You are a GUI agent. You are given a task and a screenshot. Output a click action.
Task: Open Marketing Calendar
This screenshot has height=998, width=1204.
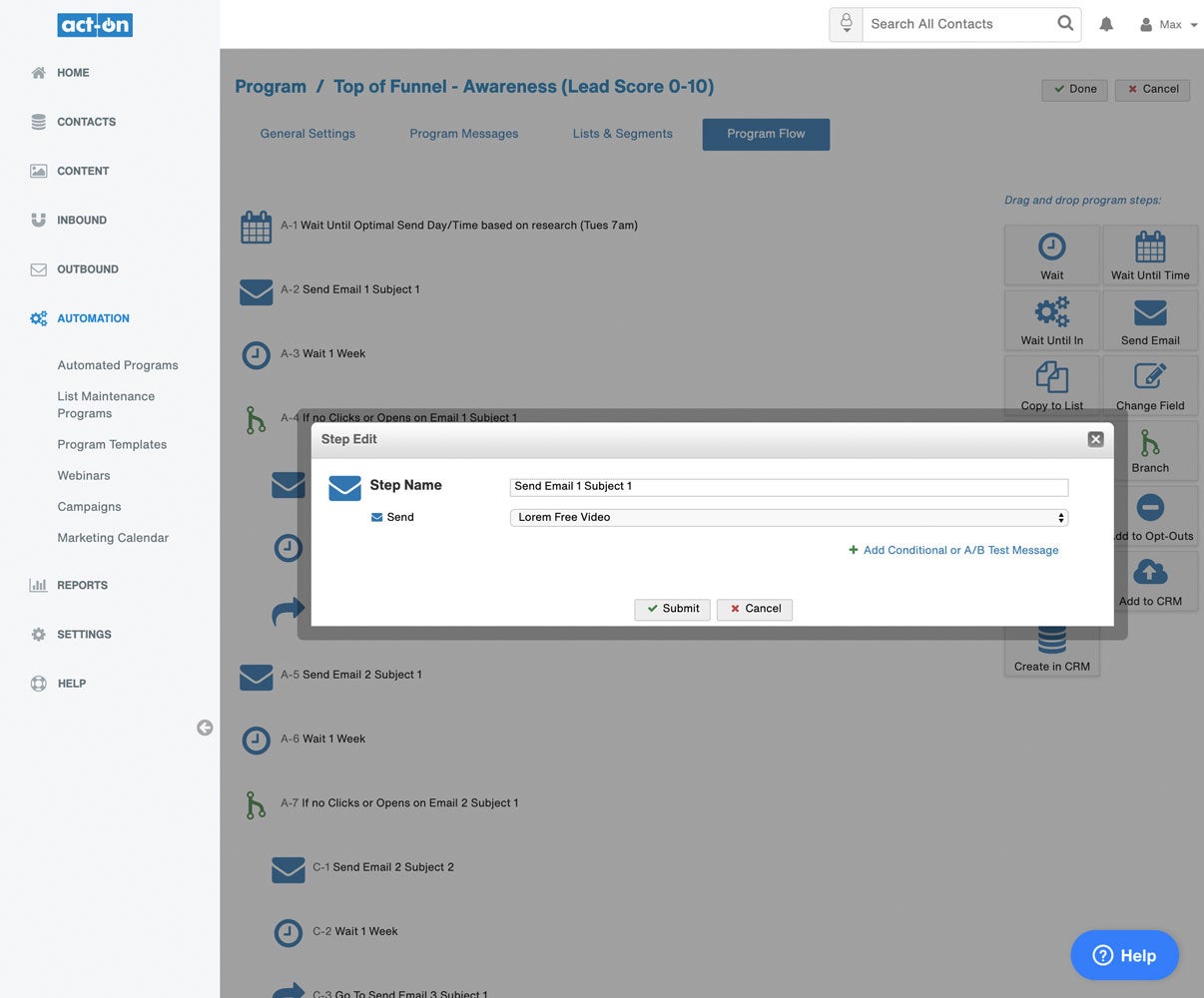click(x=113, y=537)
